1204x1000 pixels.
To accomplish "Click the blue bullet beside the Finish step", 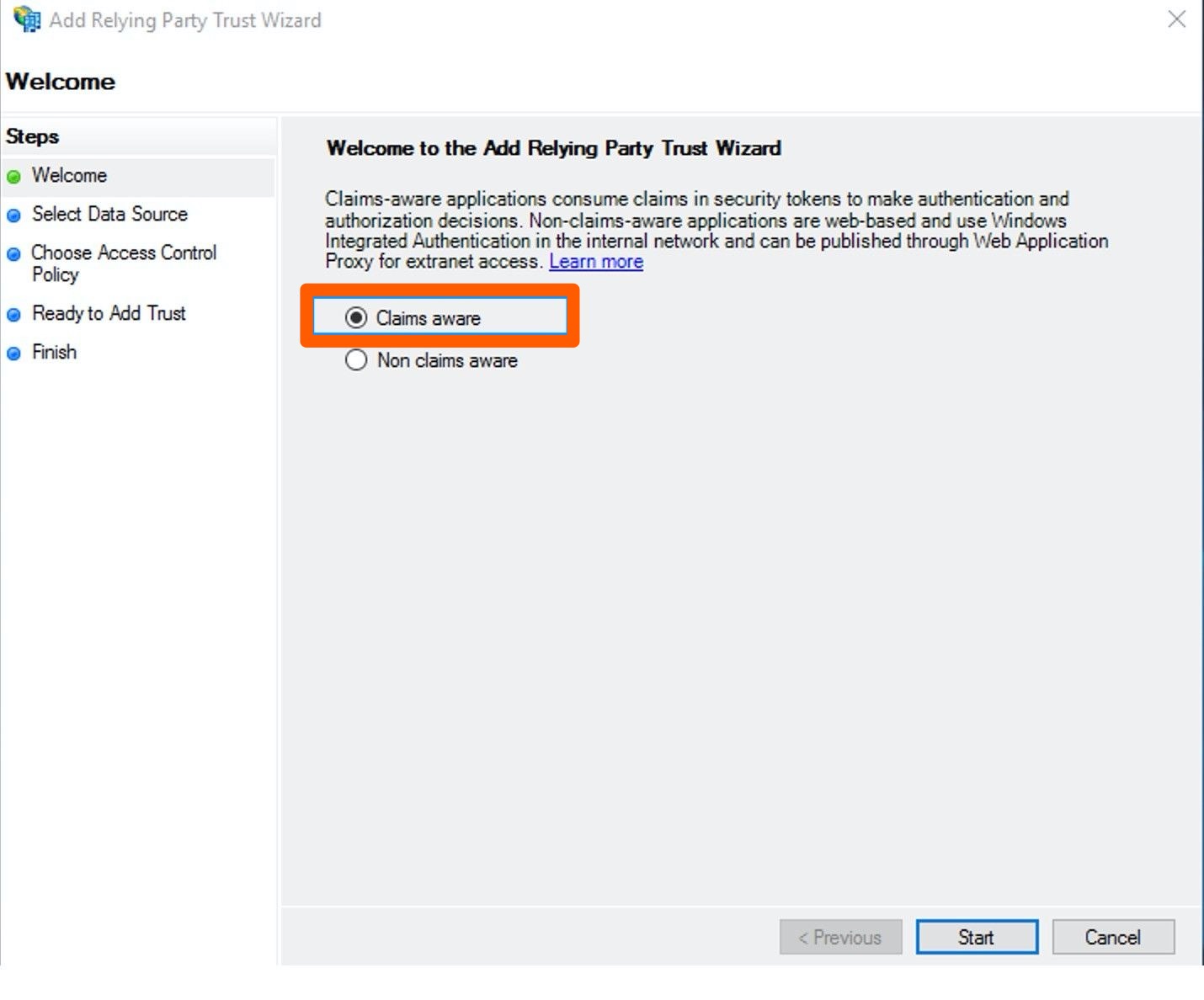I will tap(13, 354).
